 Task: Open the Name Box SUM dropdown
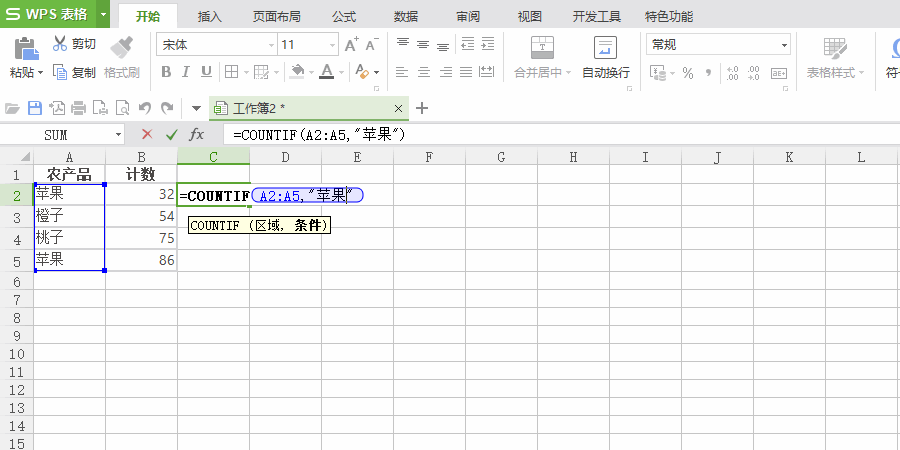(118, 135)
